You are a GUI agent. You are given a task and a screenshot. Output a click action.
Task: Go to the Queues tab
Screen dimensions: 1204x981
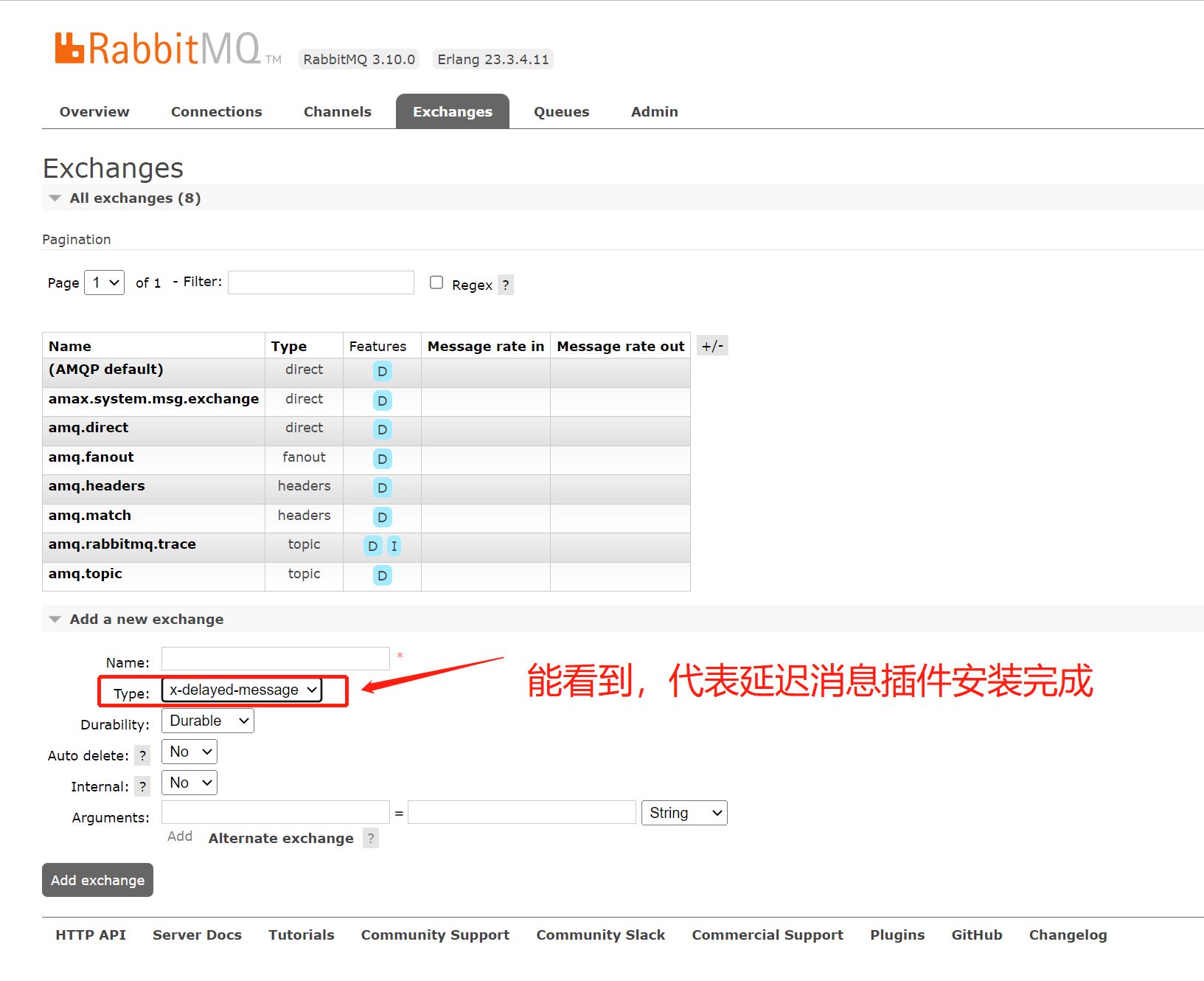(562, 111)
